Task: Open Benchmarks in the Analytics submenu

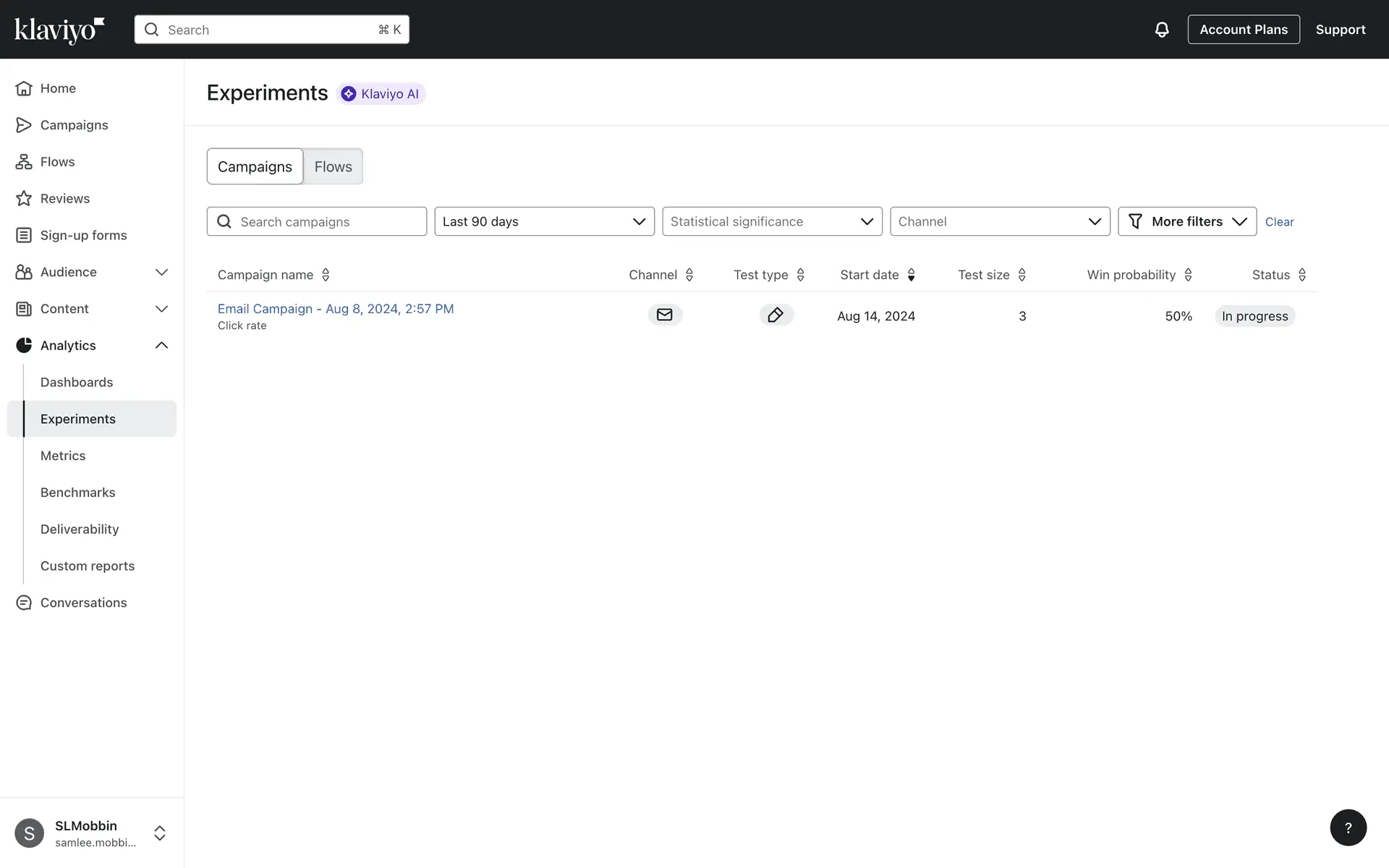Action: pos(77,493)
